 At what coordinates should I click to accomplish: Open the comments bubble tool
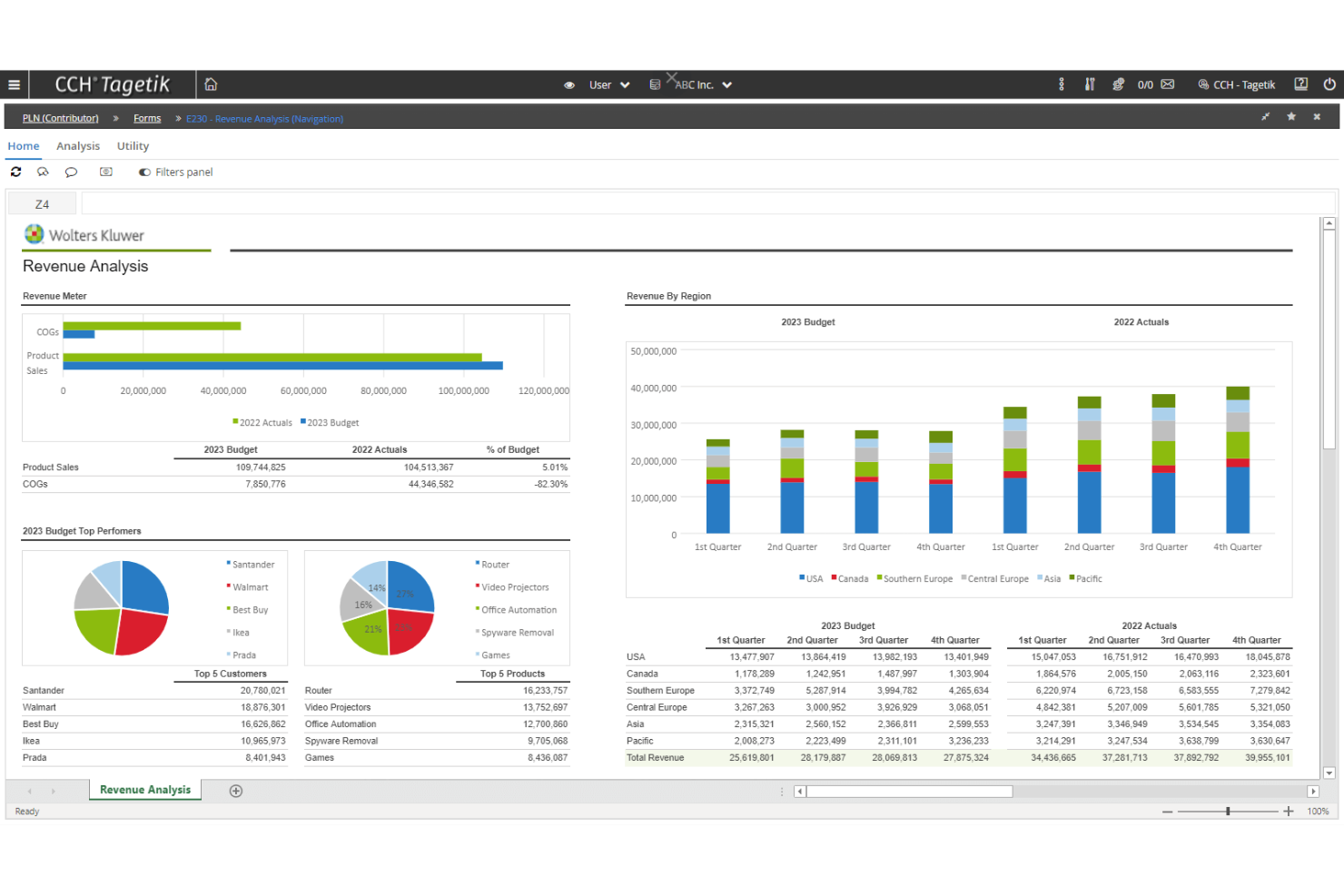click(x=71, y=172)
